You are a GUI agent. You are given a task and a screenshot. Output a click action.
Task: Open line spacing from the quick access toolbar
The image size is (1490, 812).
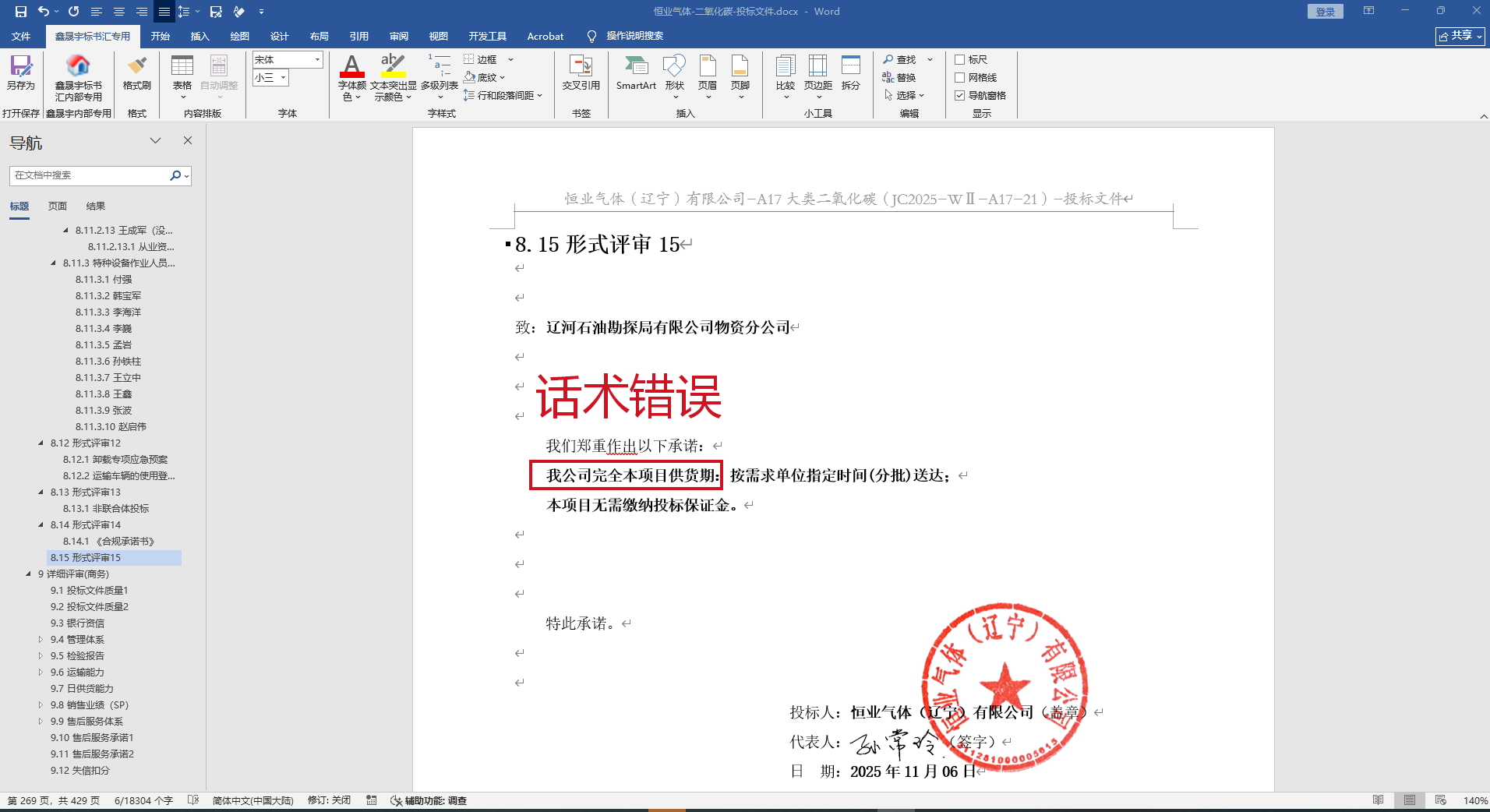pyautogui.click(x=185, y=12)
